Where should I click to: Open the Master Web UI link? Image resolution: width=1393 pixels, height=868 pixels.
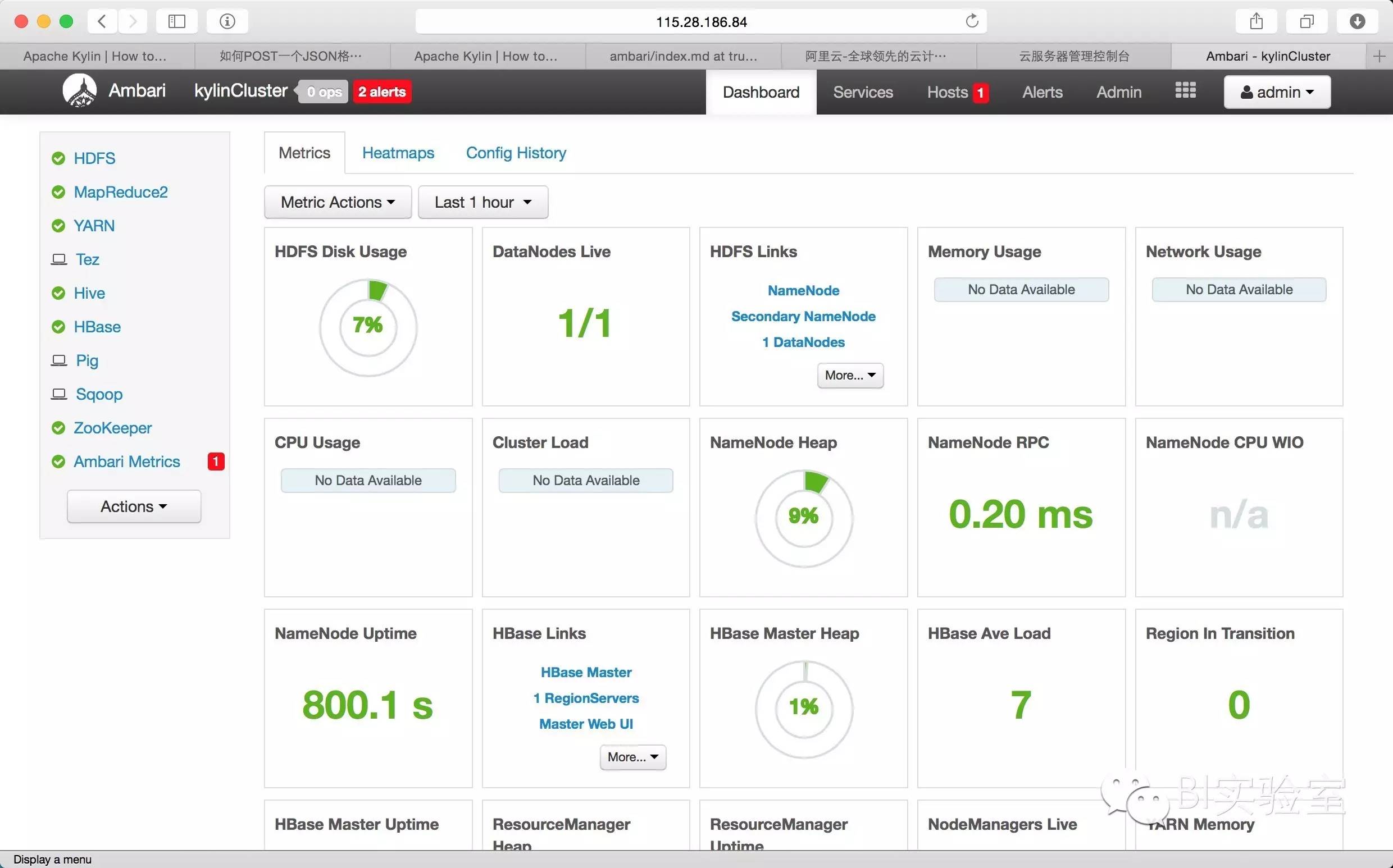[586, 724]
